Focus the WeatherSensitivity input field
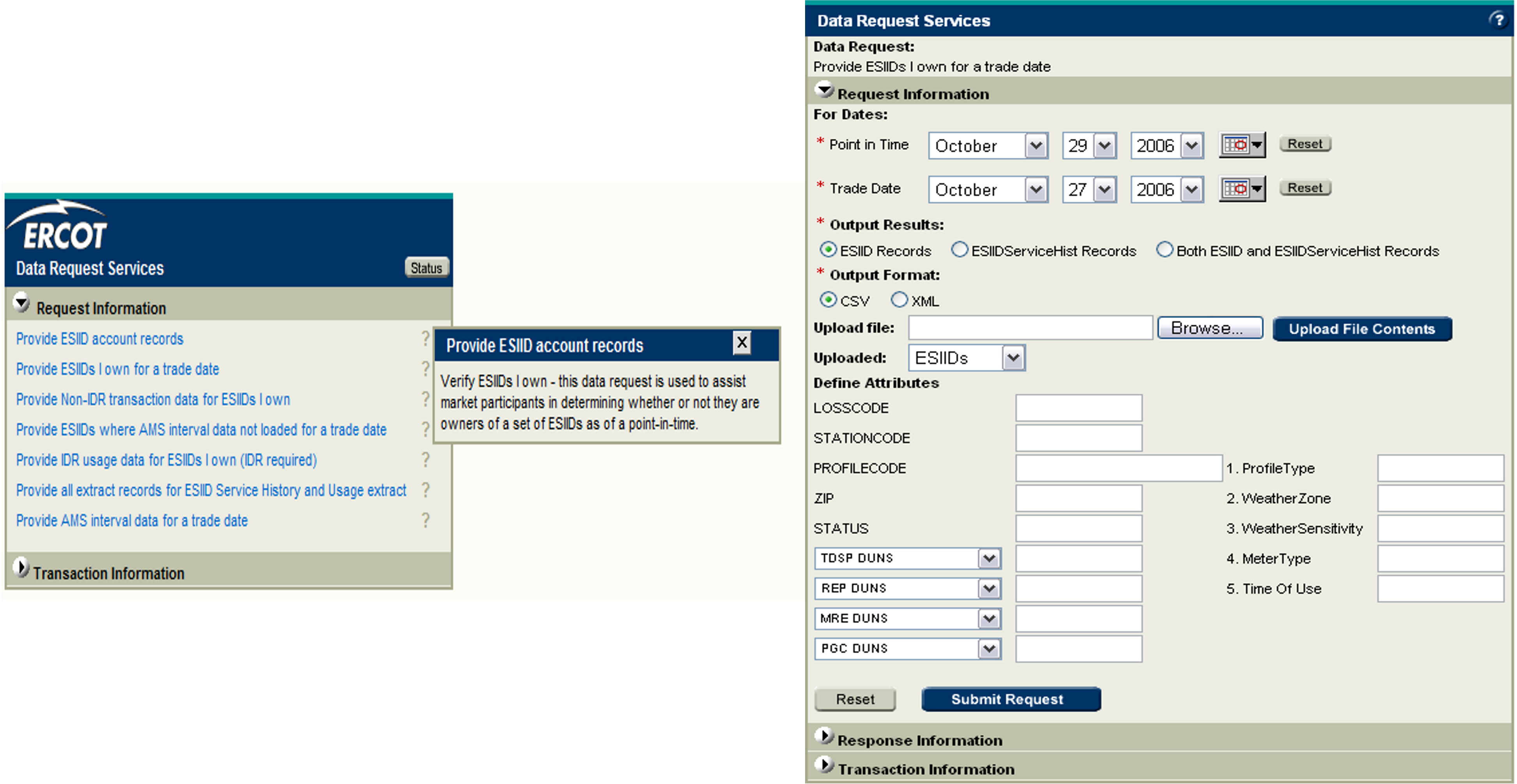Screen dimensions: 1517x784 (x=1441, y=528)
